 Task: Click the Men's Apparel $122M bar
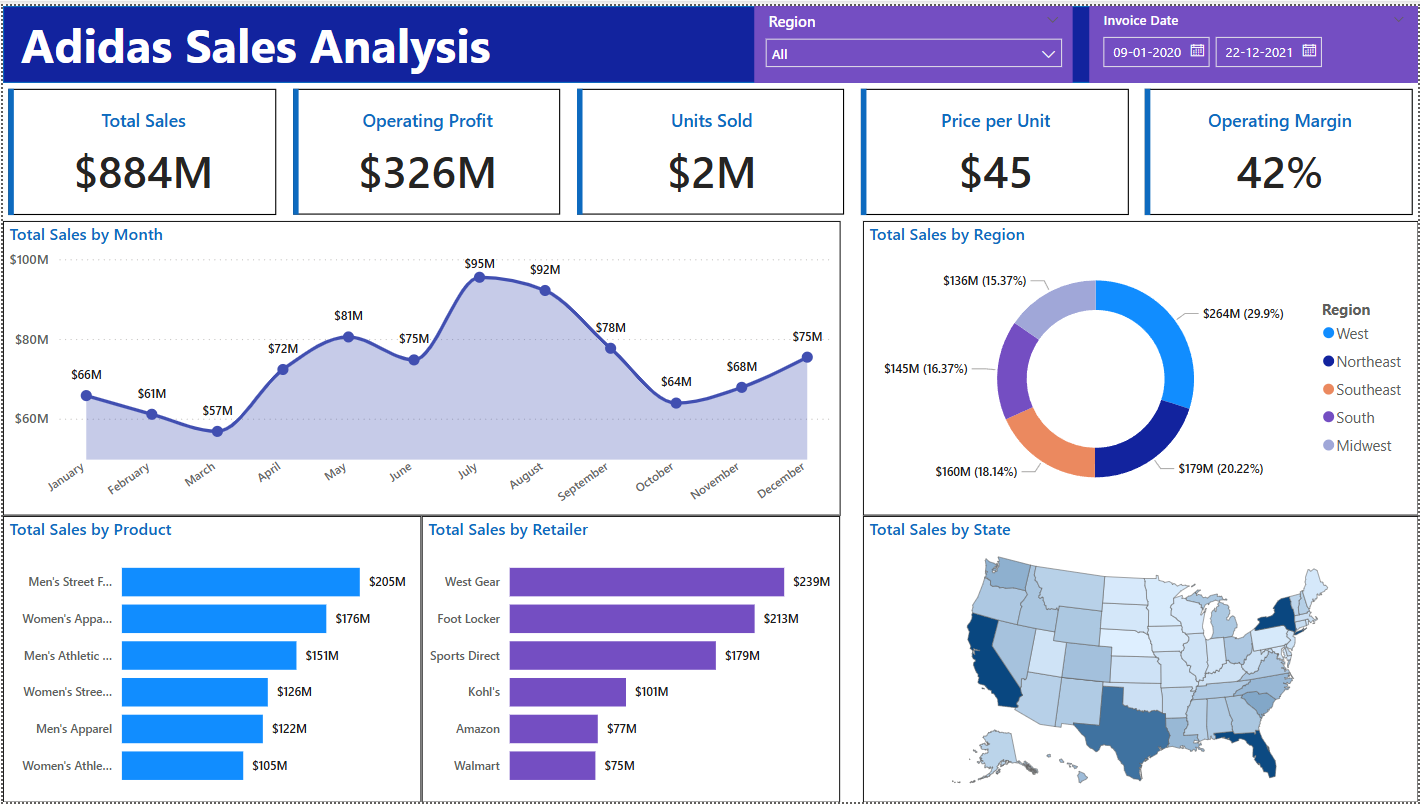[192, 729]
